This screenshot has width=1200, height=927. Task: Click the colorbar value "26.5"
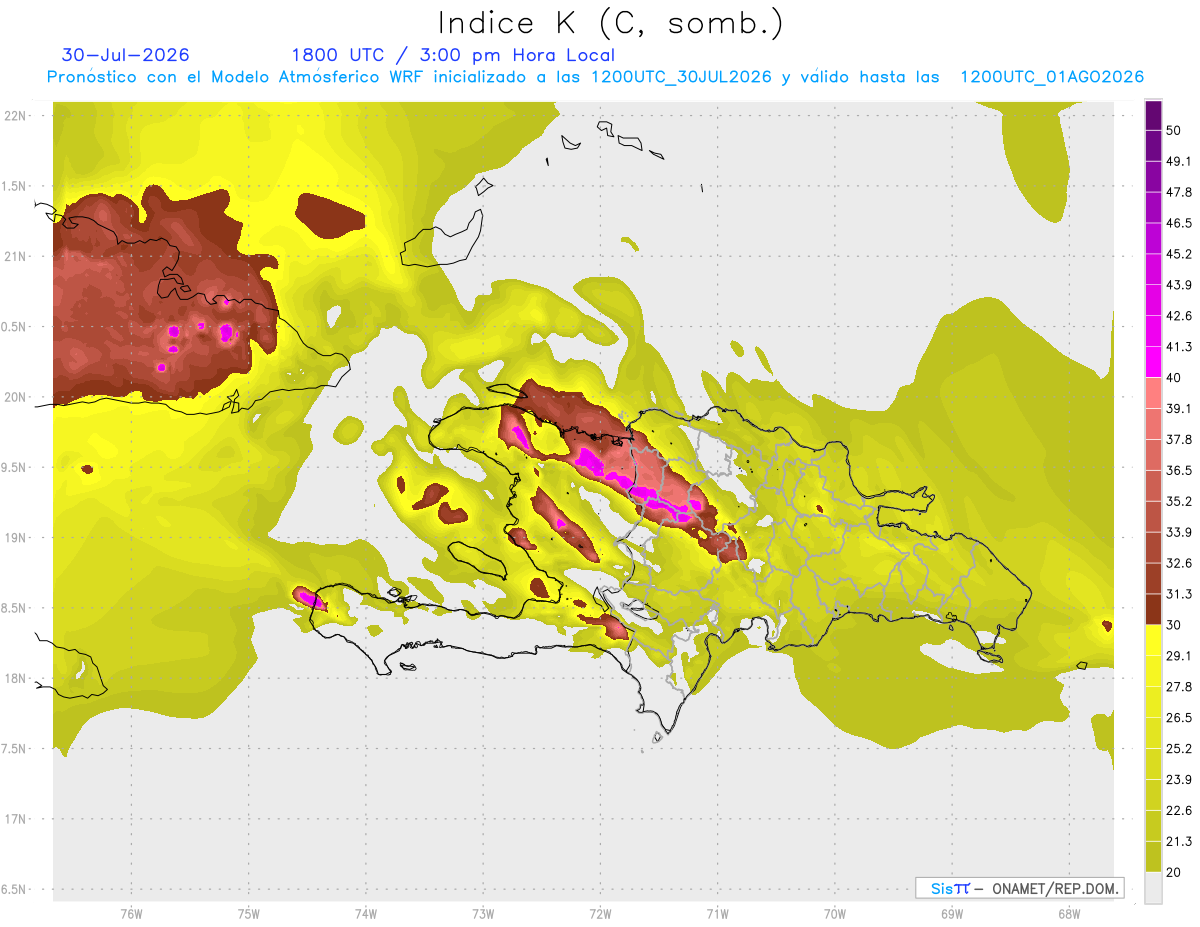click(x=1179, y=718)
